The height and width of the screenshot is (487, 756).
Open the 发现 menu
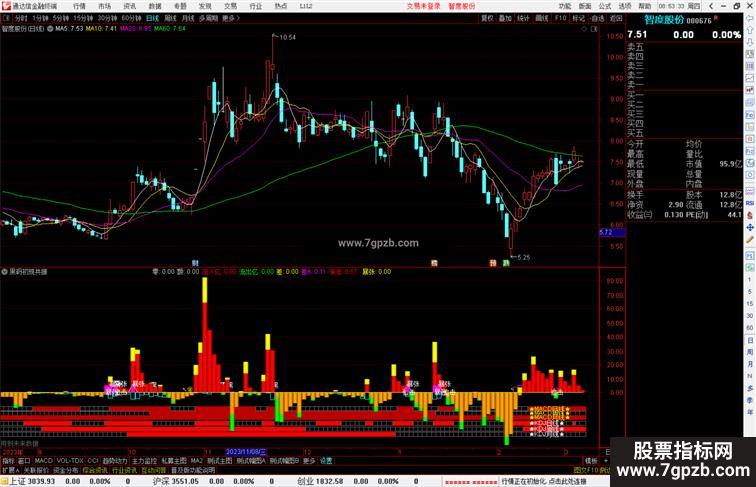(x=205, y=6)
